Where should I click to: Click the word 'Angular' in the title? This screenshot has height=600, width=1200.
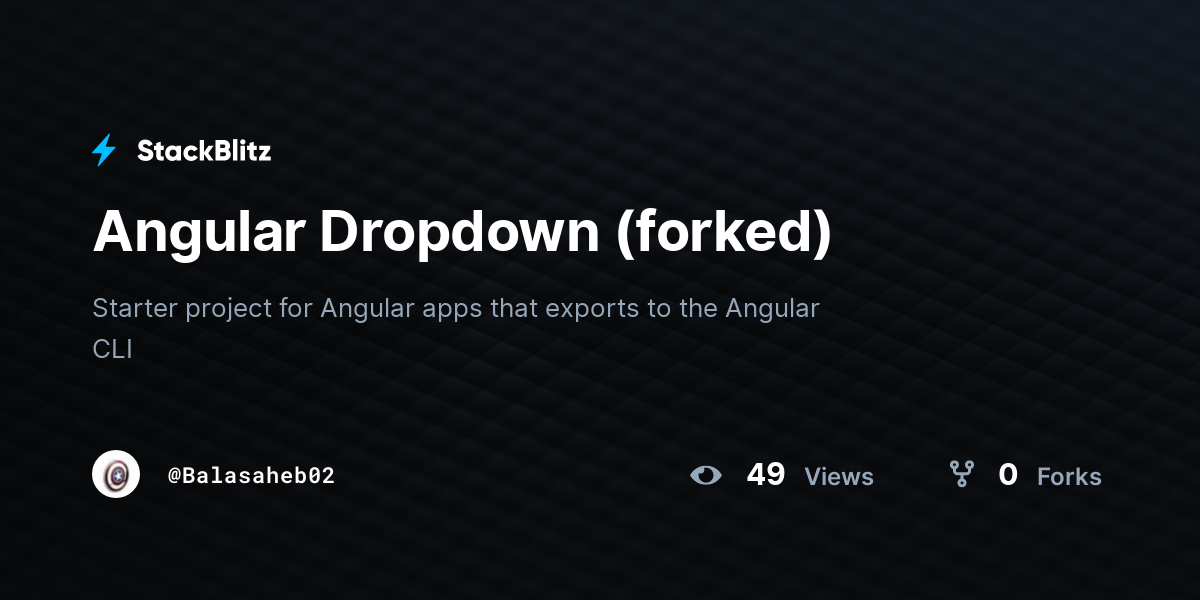pyautogui.click(x=198, y=233)
